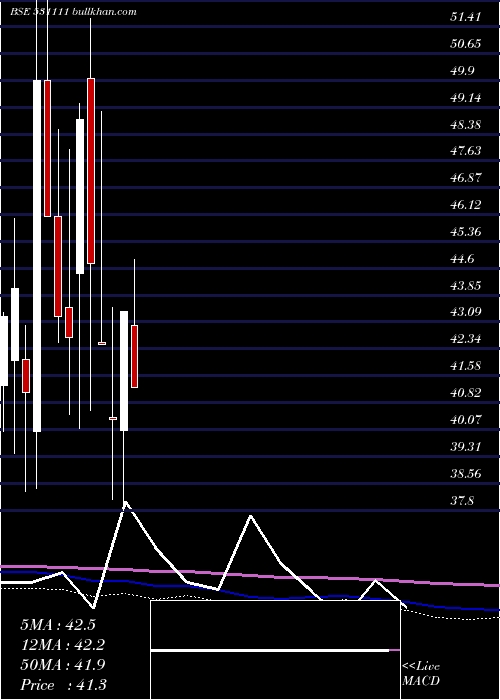Click the 40.07 axis value
The image size is (500, 700).
[x=465, y=420]
